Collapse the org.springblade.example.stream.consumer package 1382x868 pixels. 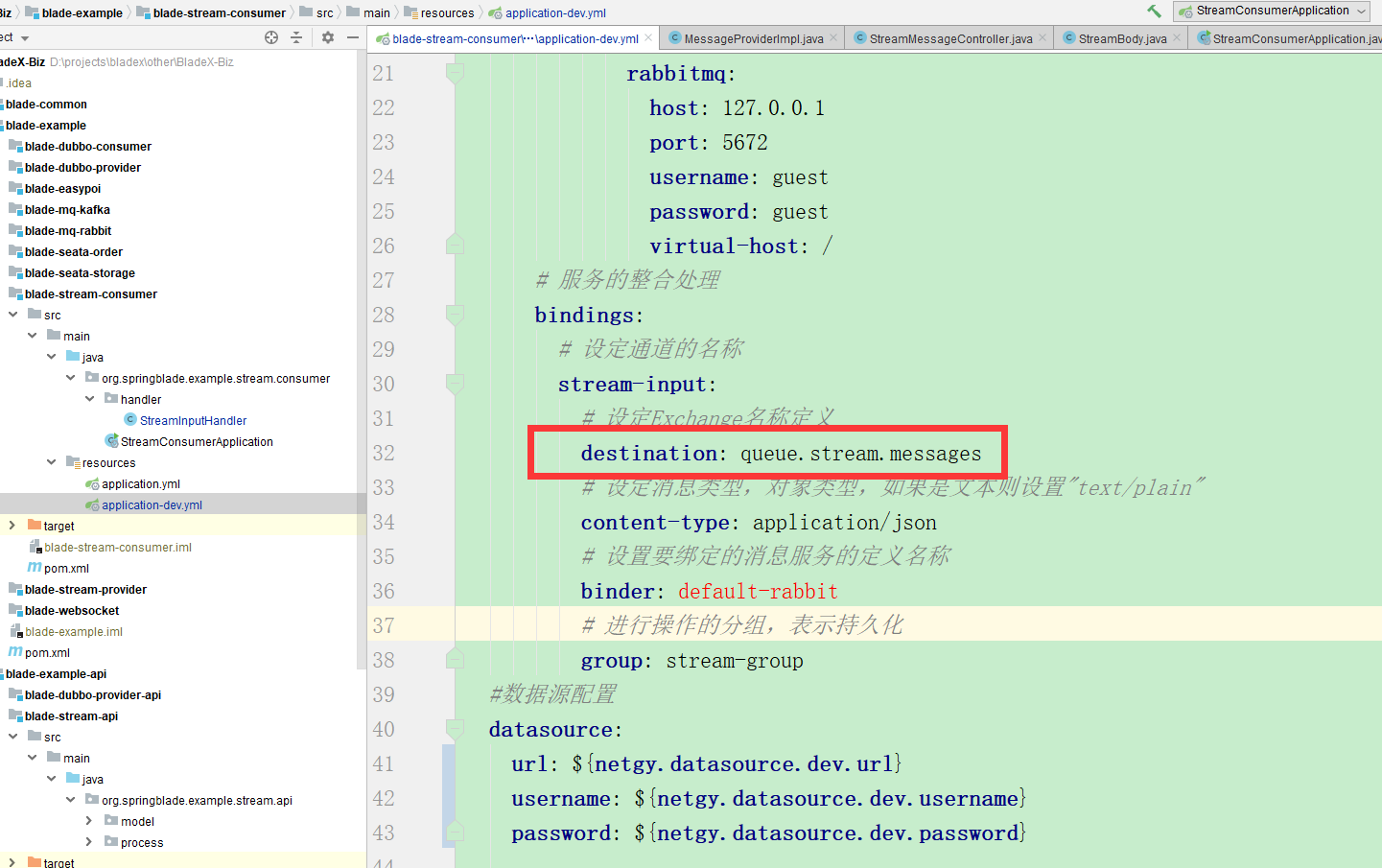[71, 378]
